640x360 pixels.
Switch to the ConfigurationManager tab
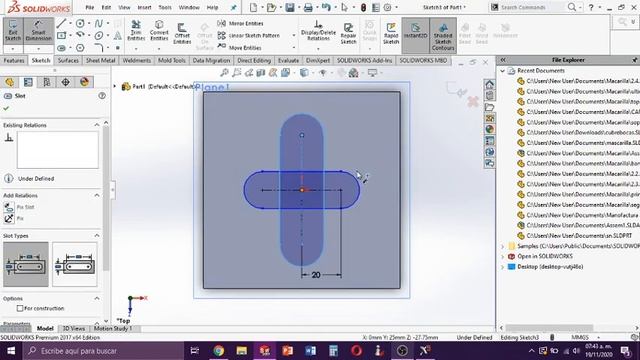click(x=47, y=82)
